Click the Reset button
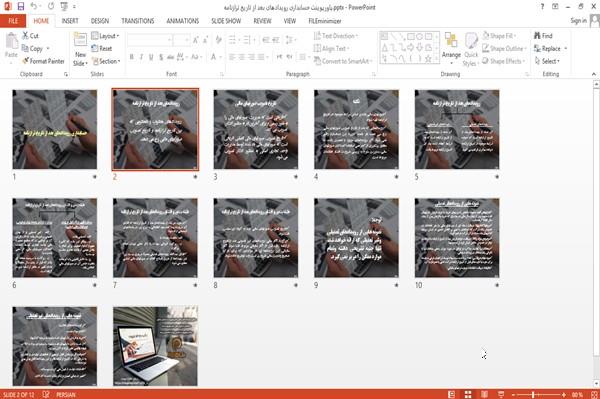This screenshot has width=600, height=399. 102,49
